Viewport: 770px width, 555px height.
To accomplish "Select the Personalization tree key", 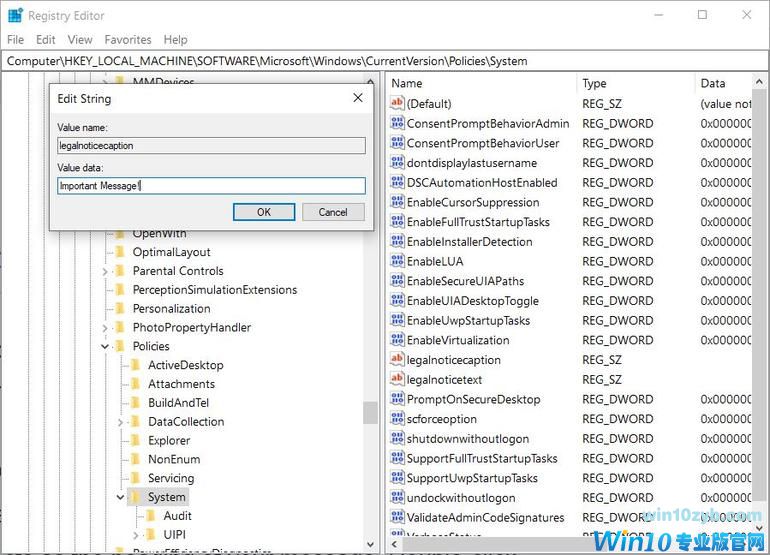I will tap(171, 308).
